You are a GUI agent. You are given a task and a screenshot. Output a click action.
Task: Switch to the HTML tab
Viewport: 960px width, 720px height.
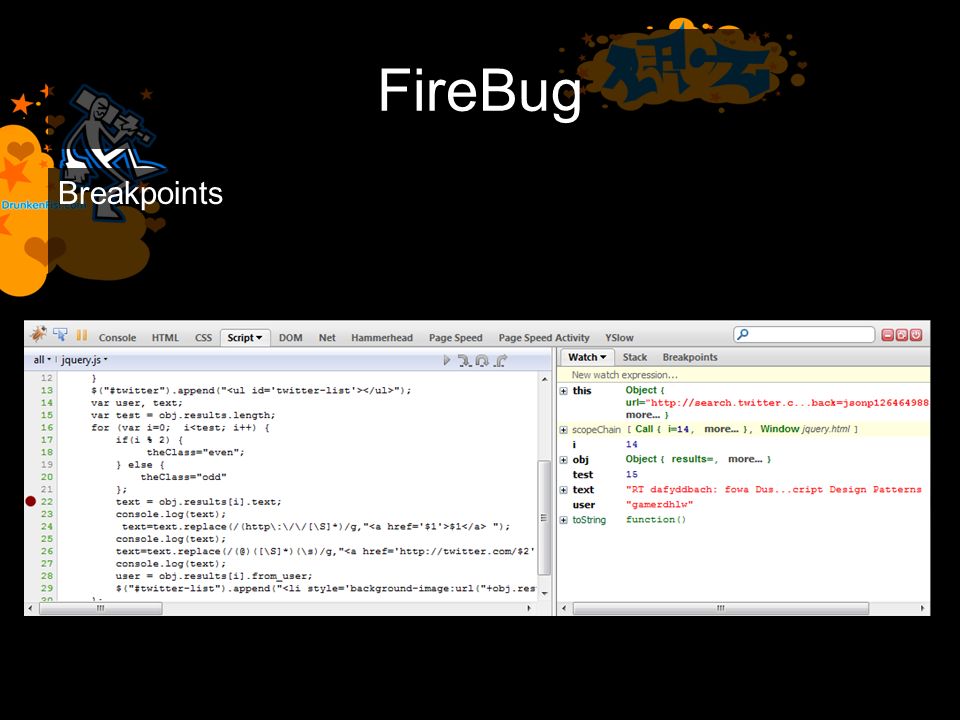(x=165, y=337)
